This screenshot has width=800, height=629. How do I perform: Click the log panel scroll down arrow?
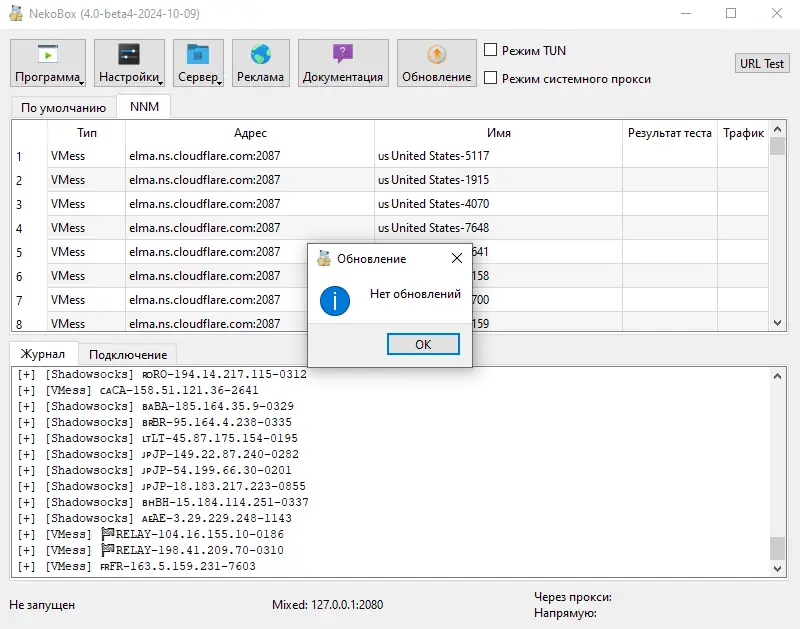[777, 568]
